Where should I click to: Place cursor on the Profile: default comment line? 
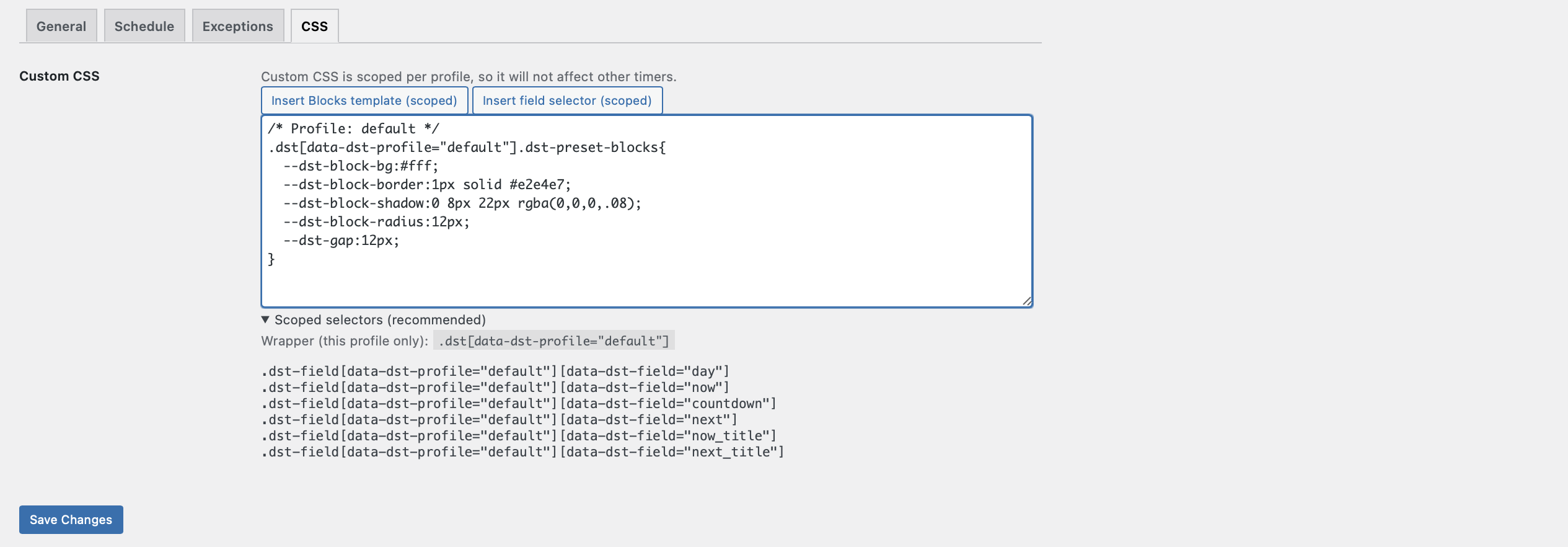coord(353,128)
